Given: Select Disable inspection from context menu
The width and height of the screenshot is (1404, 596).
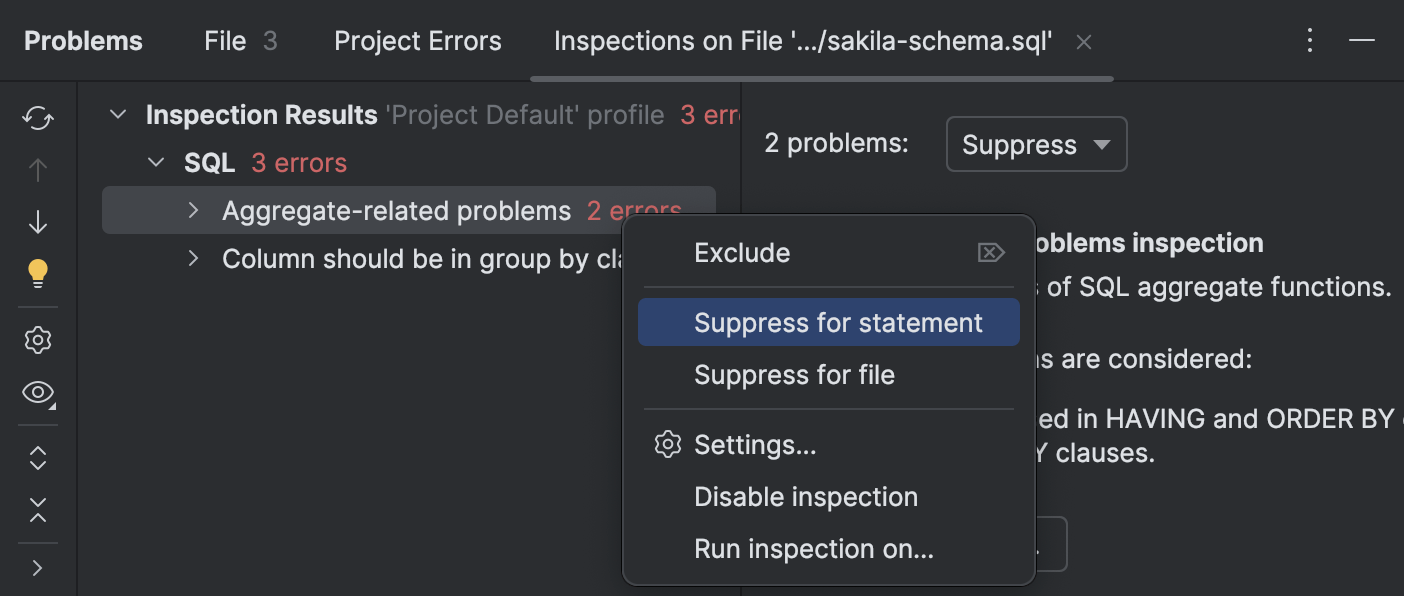Looking at the screenshot, I should click(x=805, y=496).
